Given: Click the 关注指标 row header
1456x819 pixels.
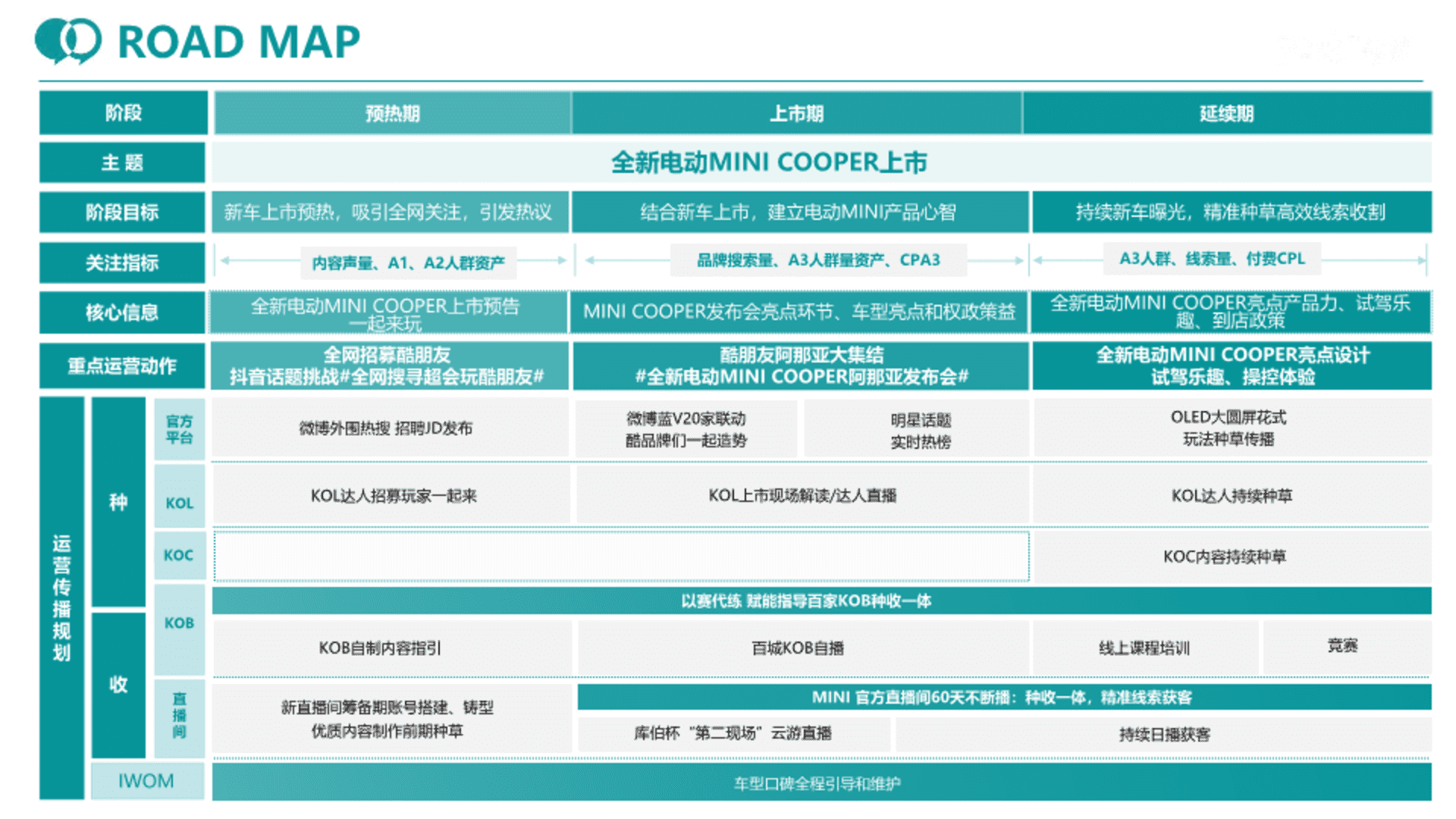Looking at the screenshot, I should (x=122, y=262).
